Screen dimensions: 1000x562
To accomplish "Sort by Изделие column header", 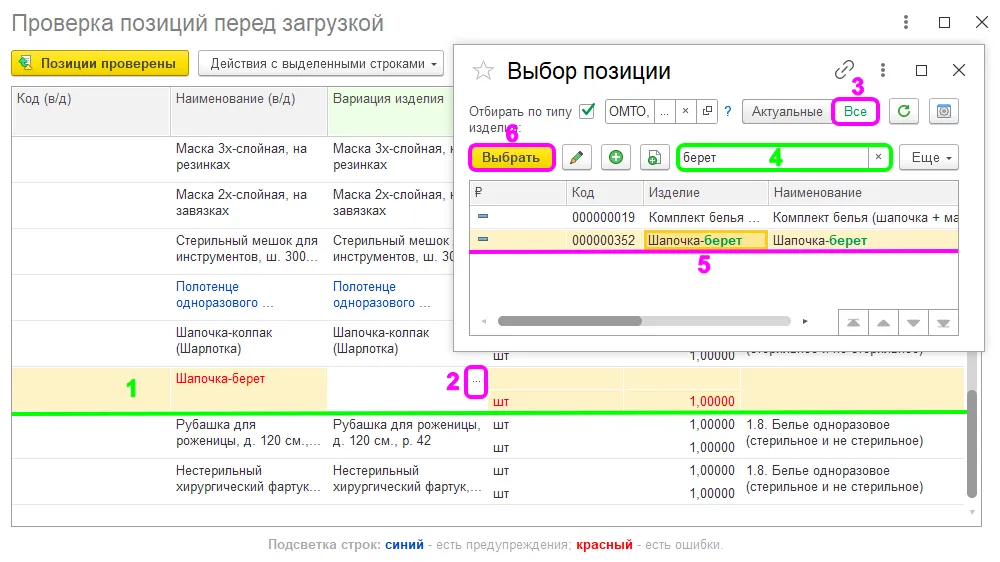I will click(x=705, y=193).
